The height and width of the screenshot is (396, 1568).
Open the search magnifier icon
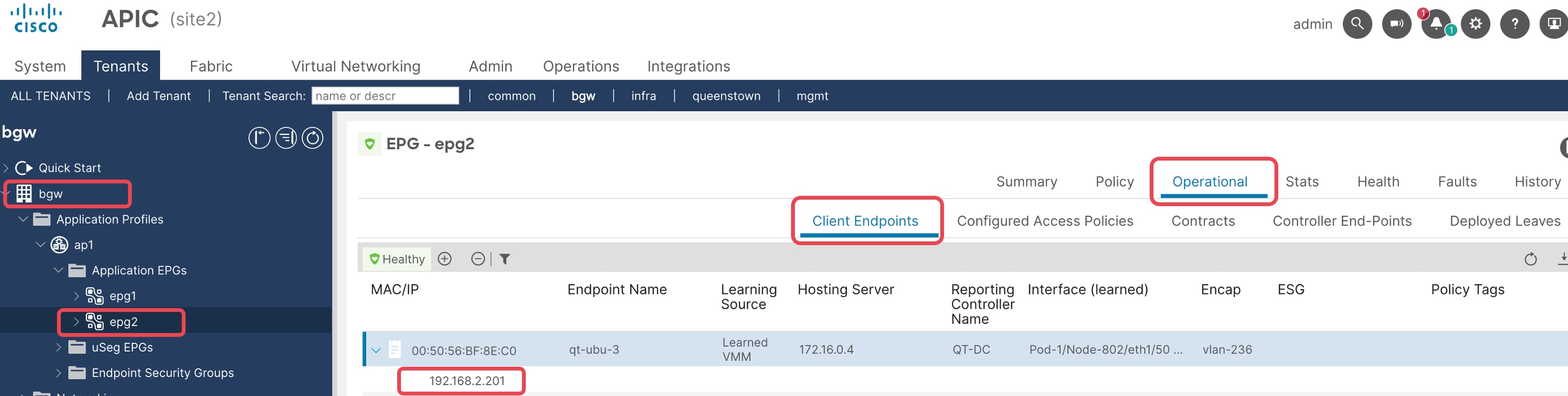(x=1357, y=24)
